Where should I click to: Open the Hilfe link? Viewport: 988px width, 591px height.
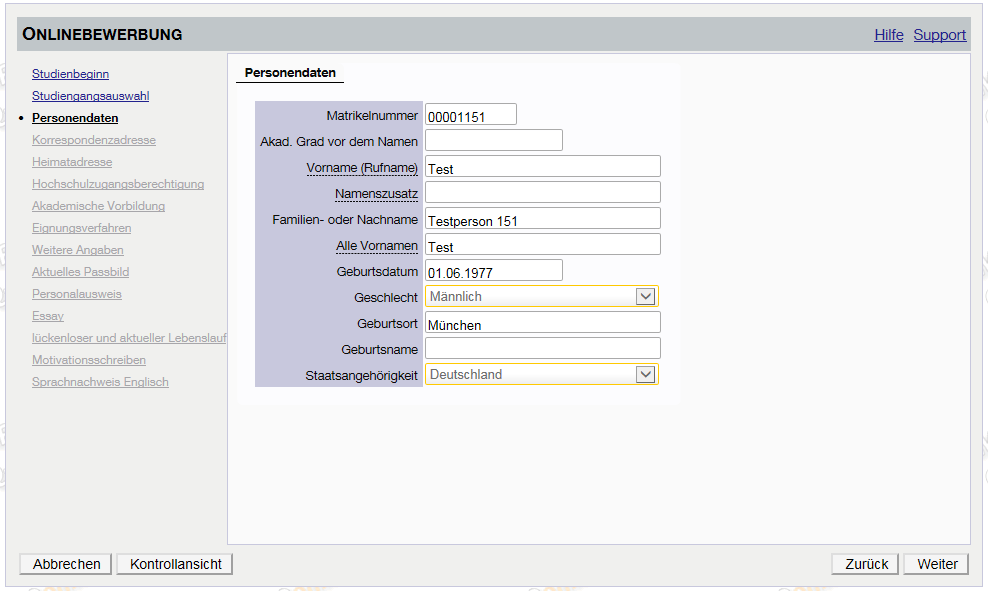(888, 35)
